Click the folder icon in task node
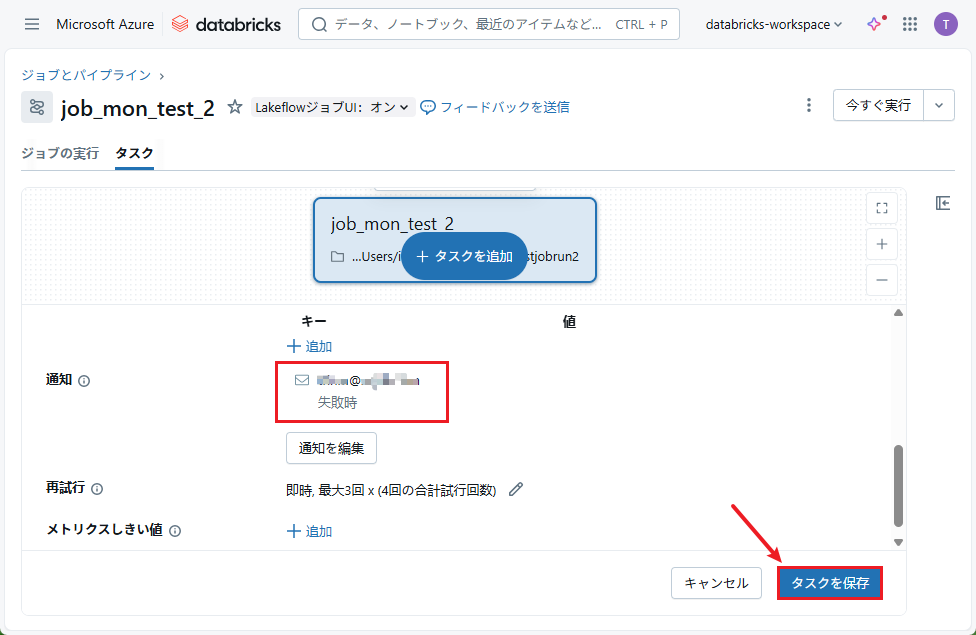Image resolution: width=976 pixels, height=635 pixels. point(337,256)
